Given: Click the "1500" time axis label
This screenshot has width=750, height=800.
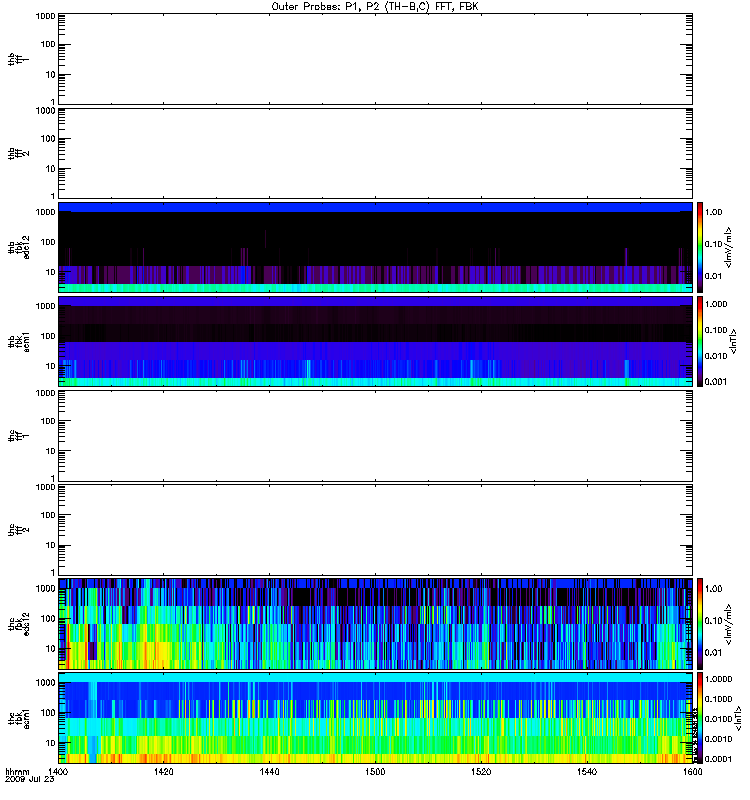Looking at the screenshot, I should [x=375, y=772].
